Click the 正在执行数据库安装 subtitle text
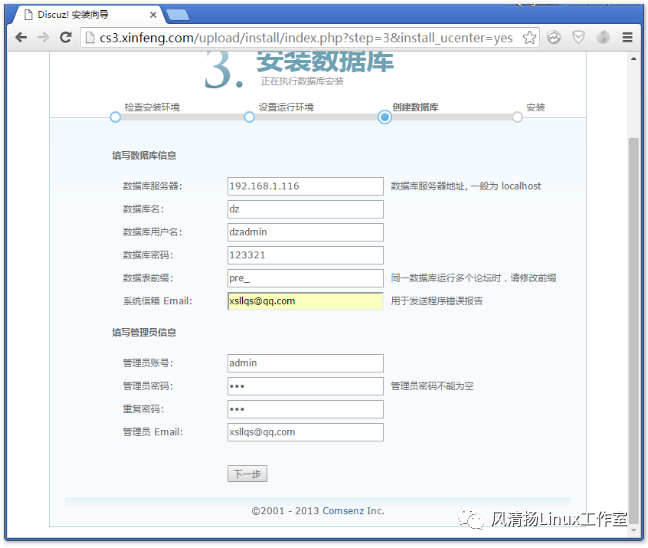 point(302,81)
